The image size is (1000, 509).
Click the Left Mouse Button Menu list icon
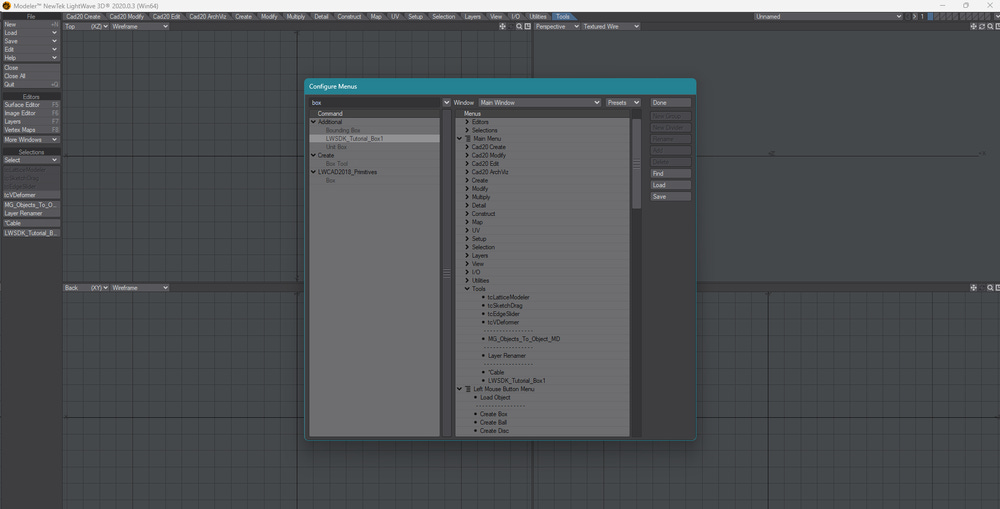(x=467, y=389)
